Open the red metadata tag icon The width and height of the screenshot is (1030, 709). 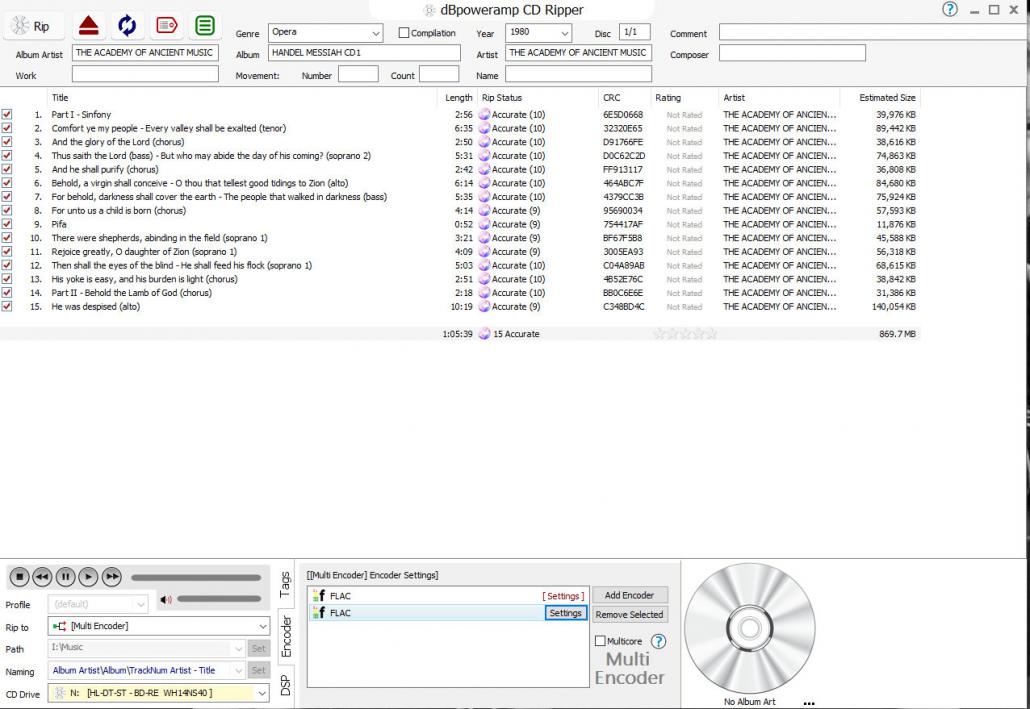(166, 26)
